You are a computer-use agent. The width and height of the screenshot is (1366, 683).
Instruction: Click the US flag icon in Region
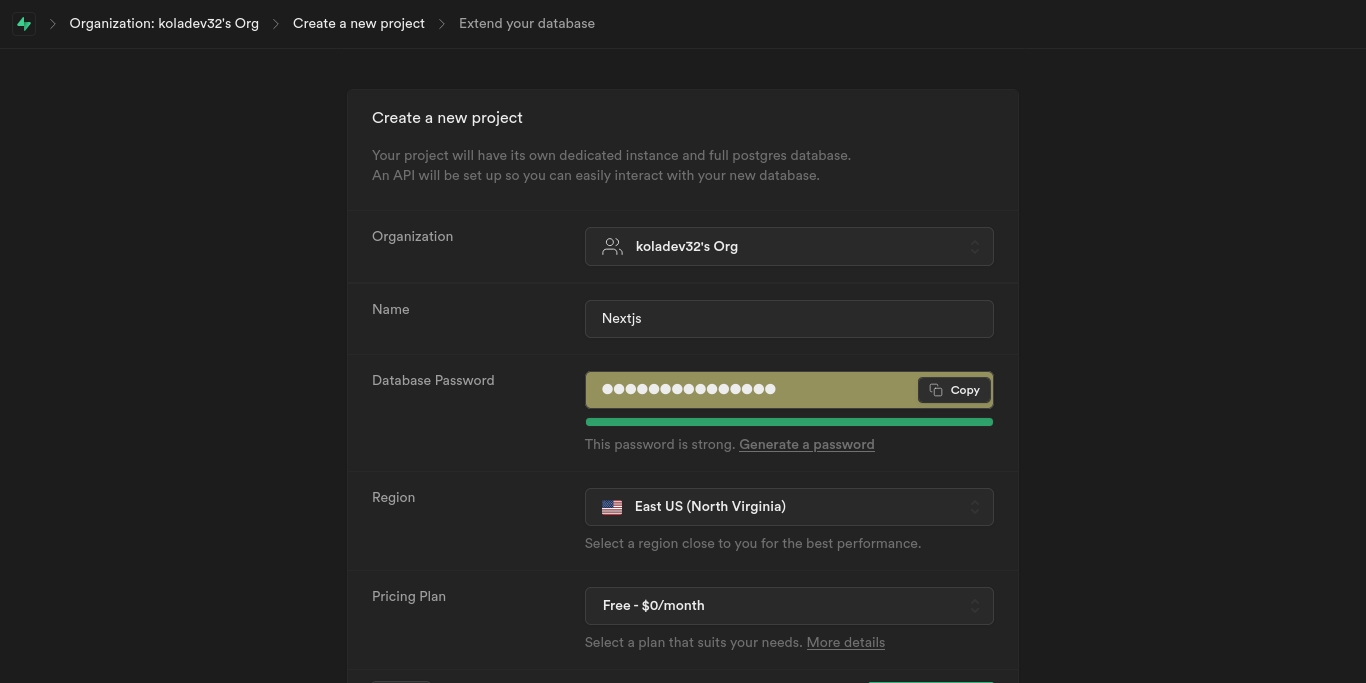(612, 507)
